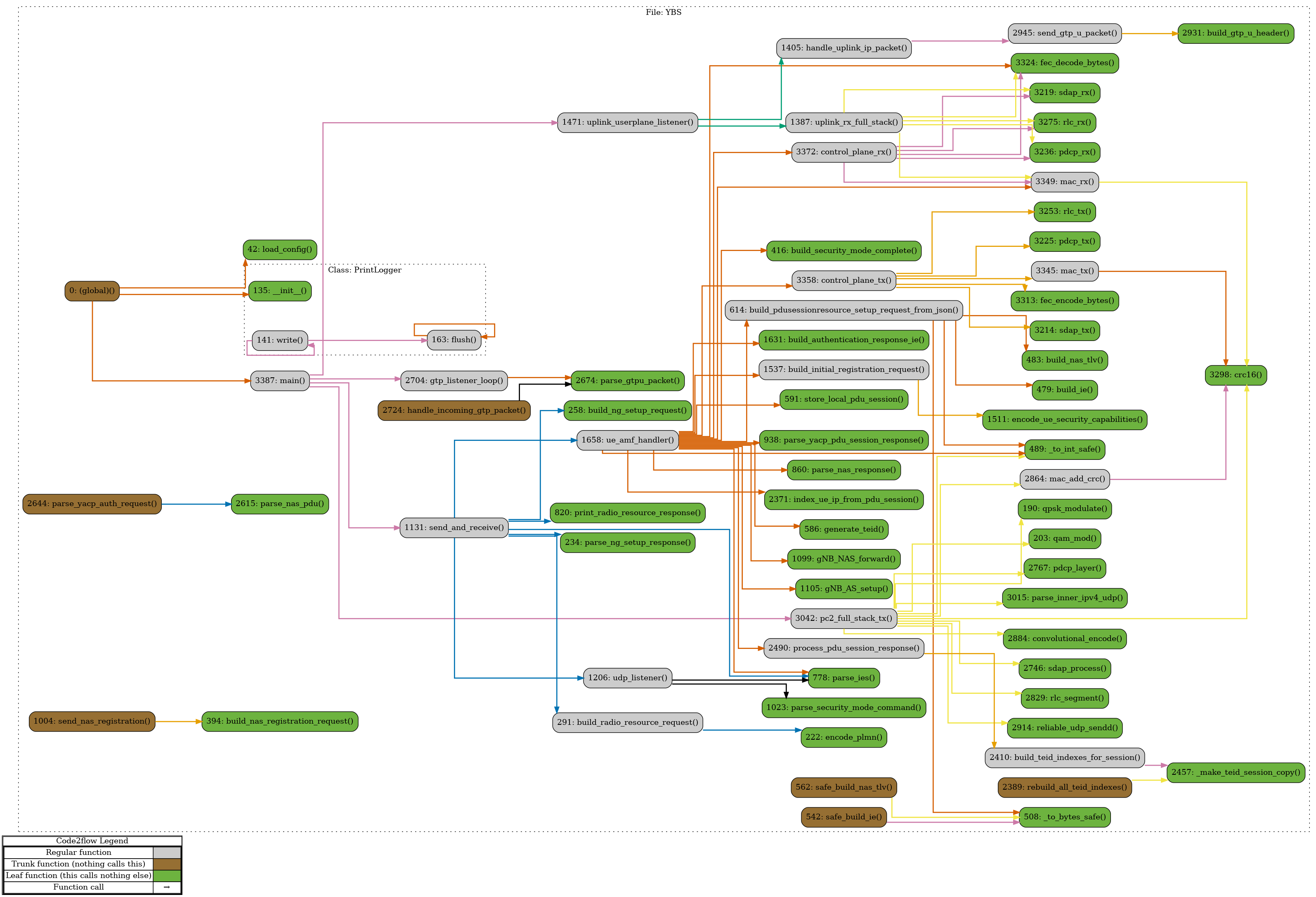Image resolution: width=1316 pixels, height=897 pixels.
Task: Click the 'File: YBS' cluster title
Action: click(x=663, y=12)
